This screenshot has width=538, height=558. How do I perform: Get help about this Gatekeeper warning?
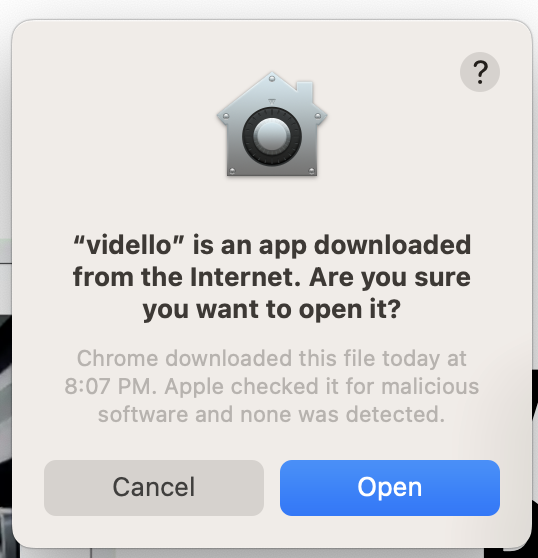480,72
